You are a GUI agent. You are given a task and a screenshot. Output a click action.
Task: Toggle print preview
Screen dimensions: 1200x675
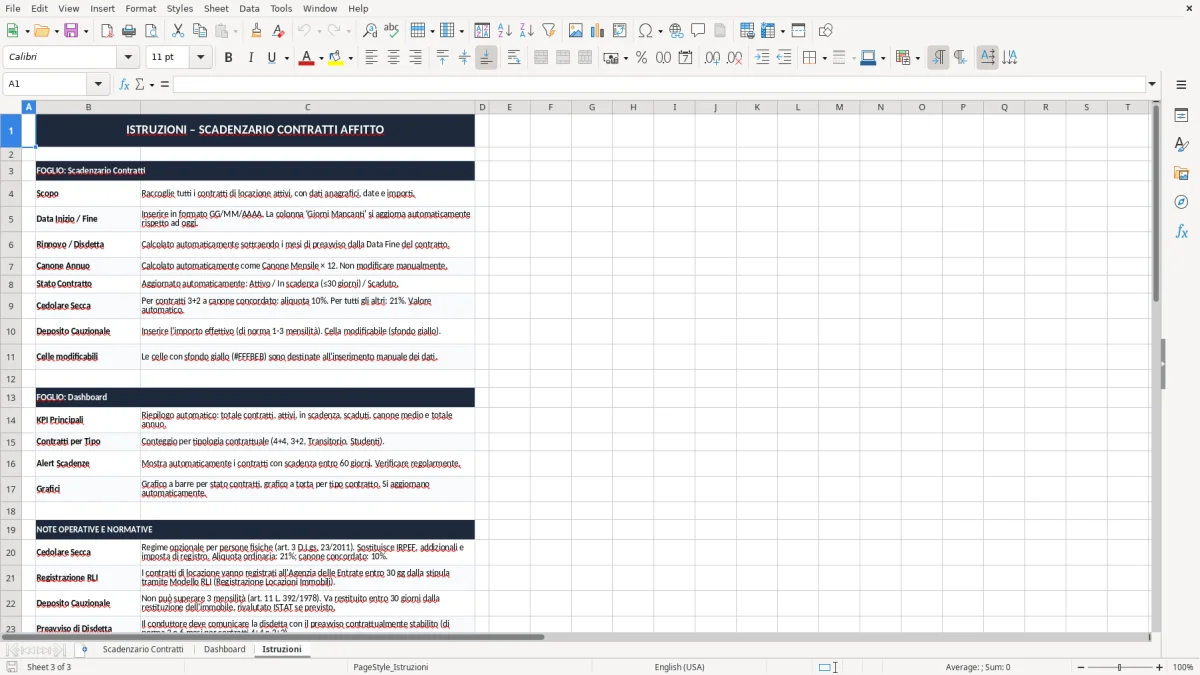(x=150, y=31)
